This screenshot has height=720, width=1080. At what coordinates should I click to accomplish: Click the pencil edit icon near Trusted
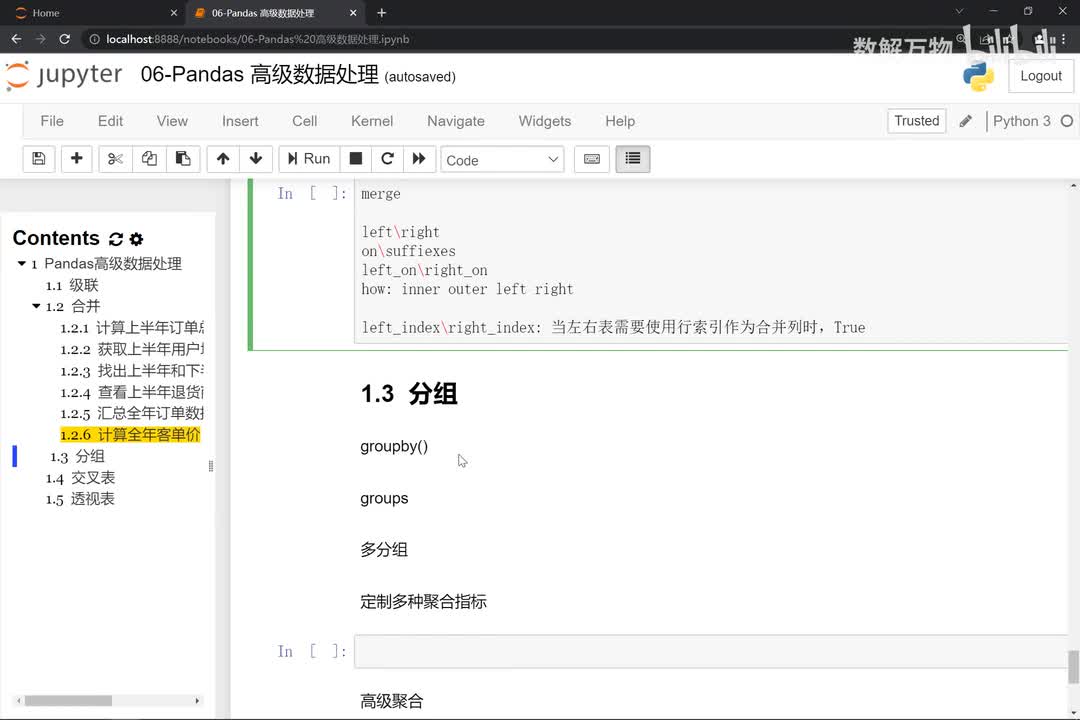click(966, 121)
